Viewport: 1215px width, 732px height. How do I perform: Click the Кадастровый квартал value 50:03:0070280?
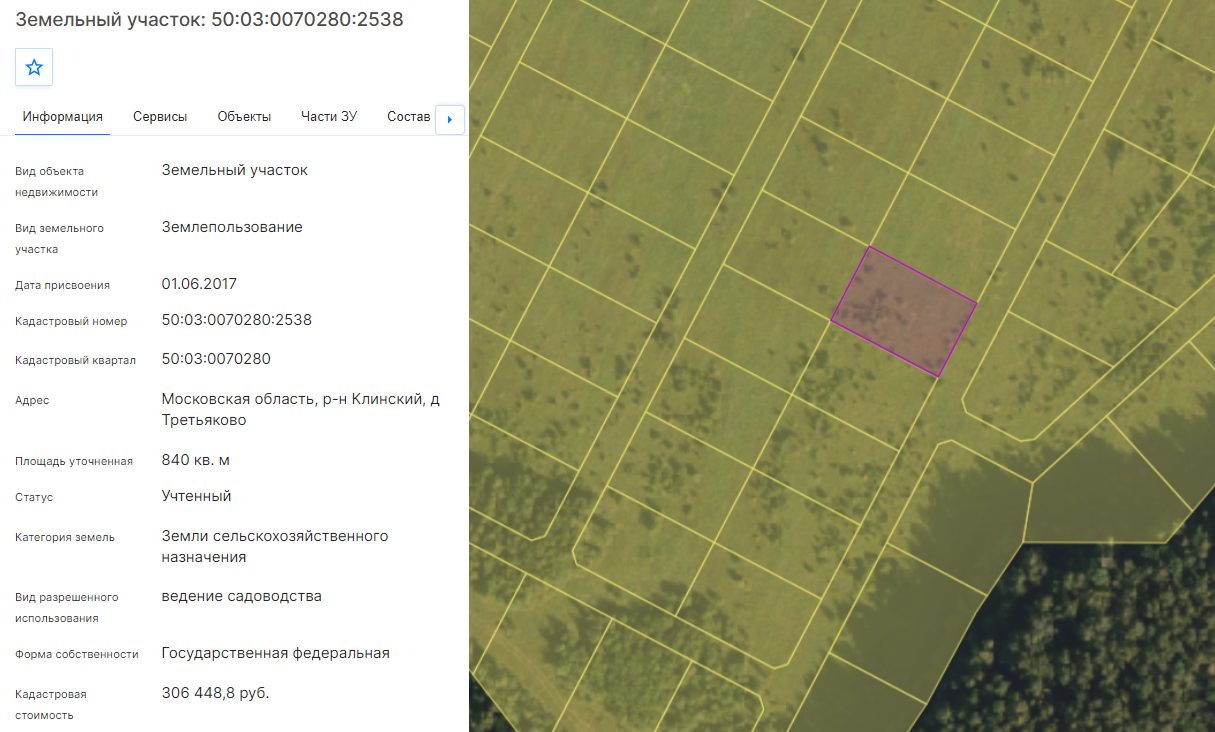click(216, 359)
